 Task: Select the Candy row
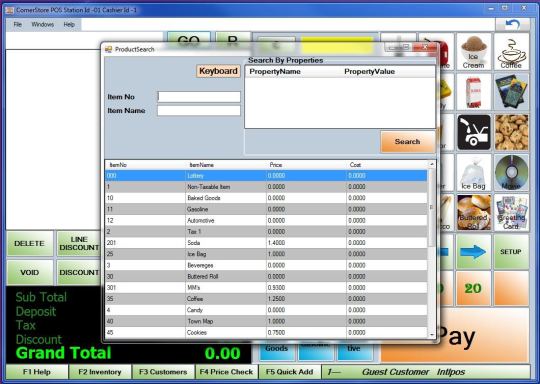(266, 310)
